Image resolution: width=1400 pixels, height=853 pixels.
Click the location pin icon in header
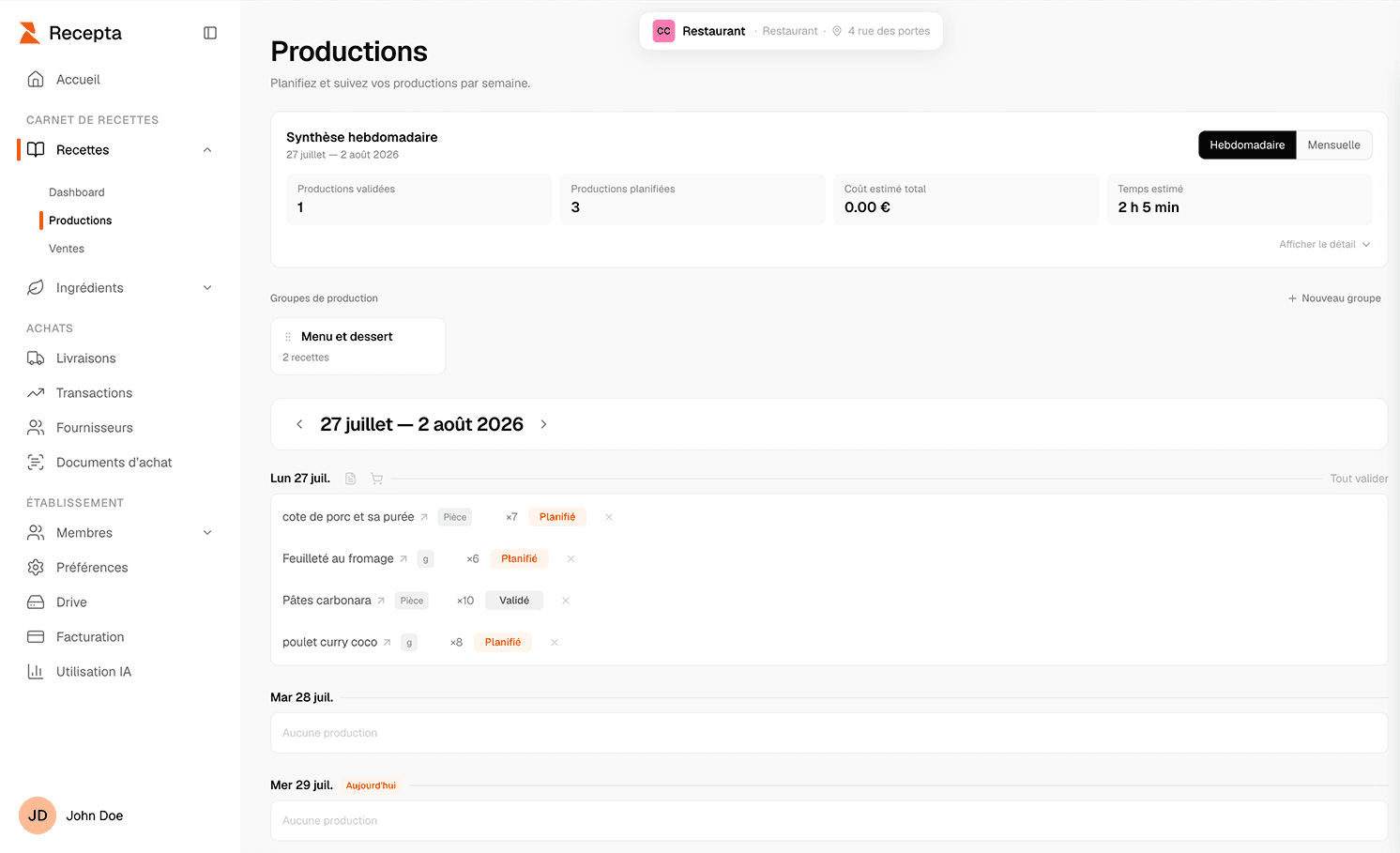[x=837, y=31]
